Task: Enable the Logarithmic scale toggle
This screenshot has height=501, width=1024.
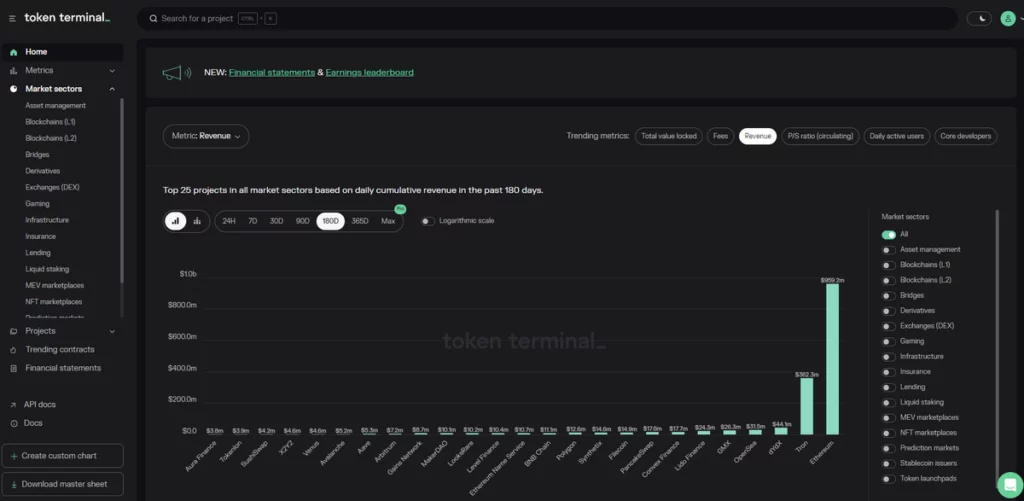Action: 428,221
